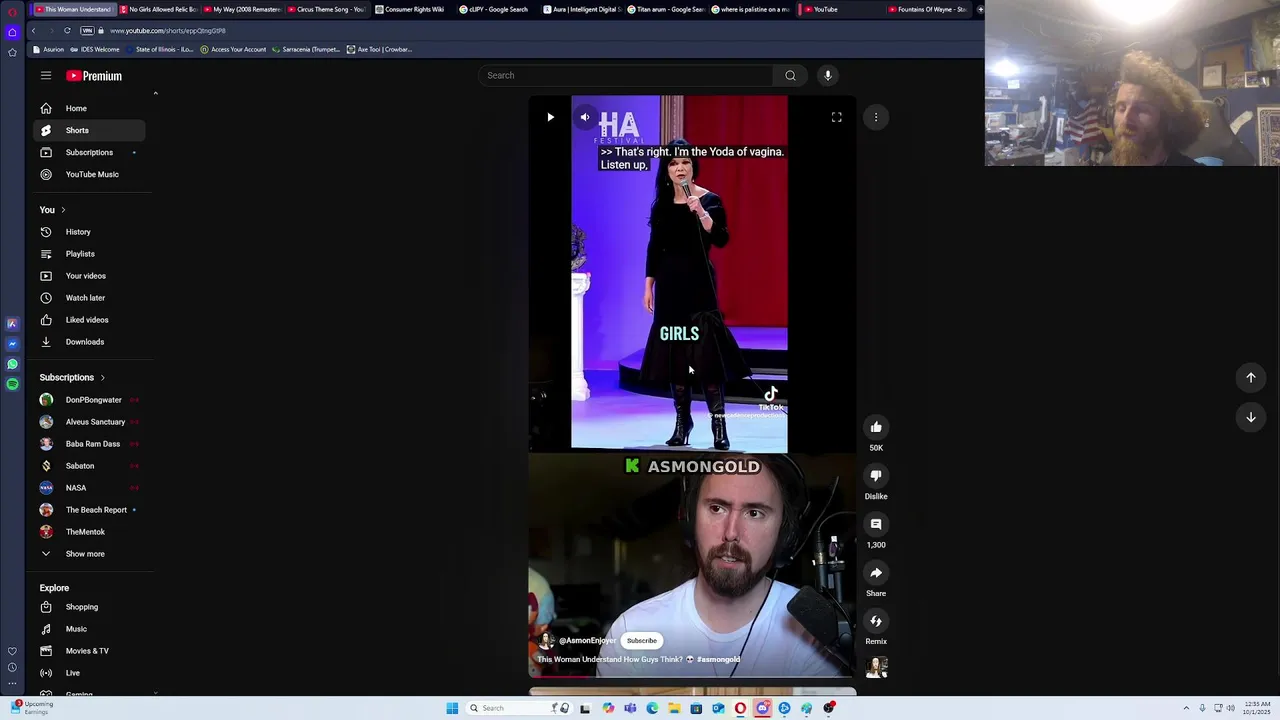Image resolution: width=1280 pixels, height=720 pixels.
Task: Share this Short
Action: coord(876,573)
